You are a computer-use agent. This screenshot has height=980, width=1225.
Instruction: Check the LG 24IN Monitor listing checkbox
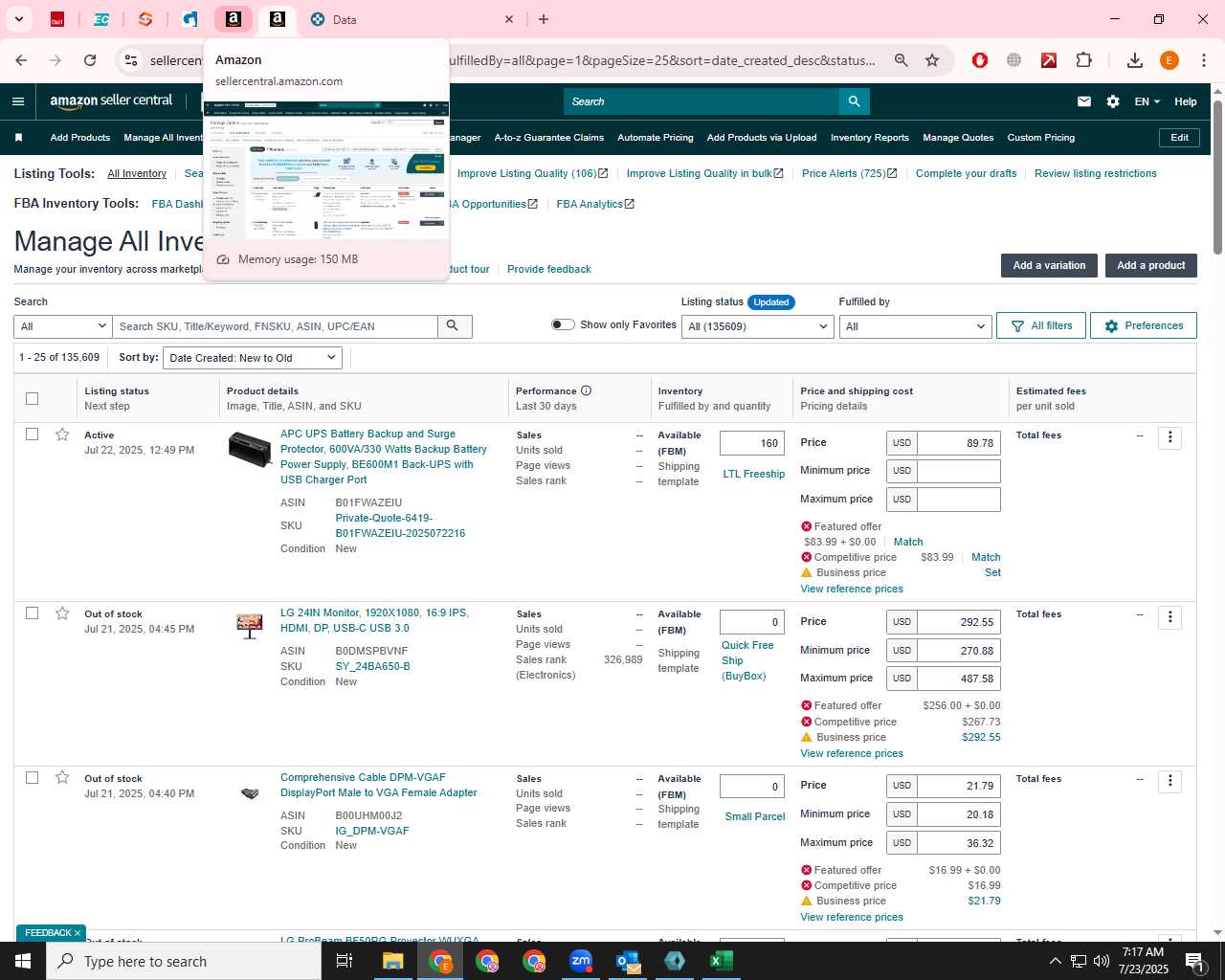32,613
